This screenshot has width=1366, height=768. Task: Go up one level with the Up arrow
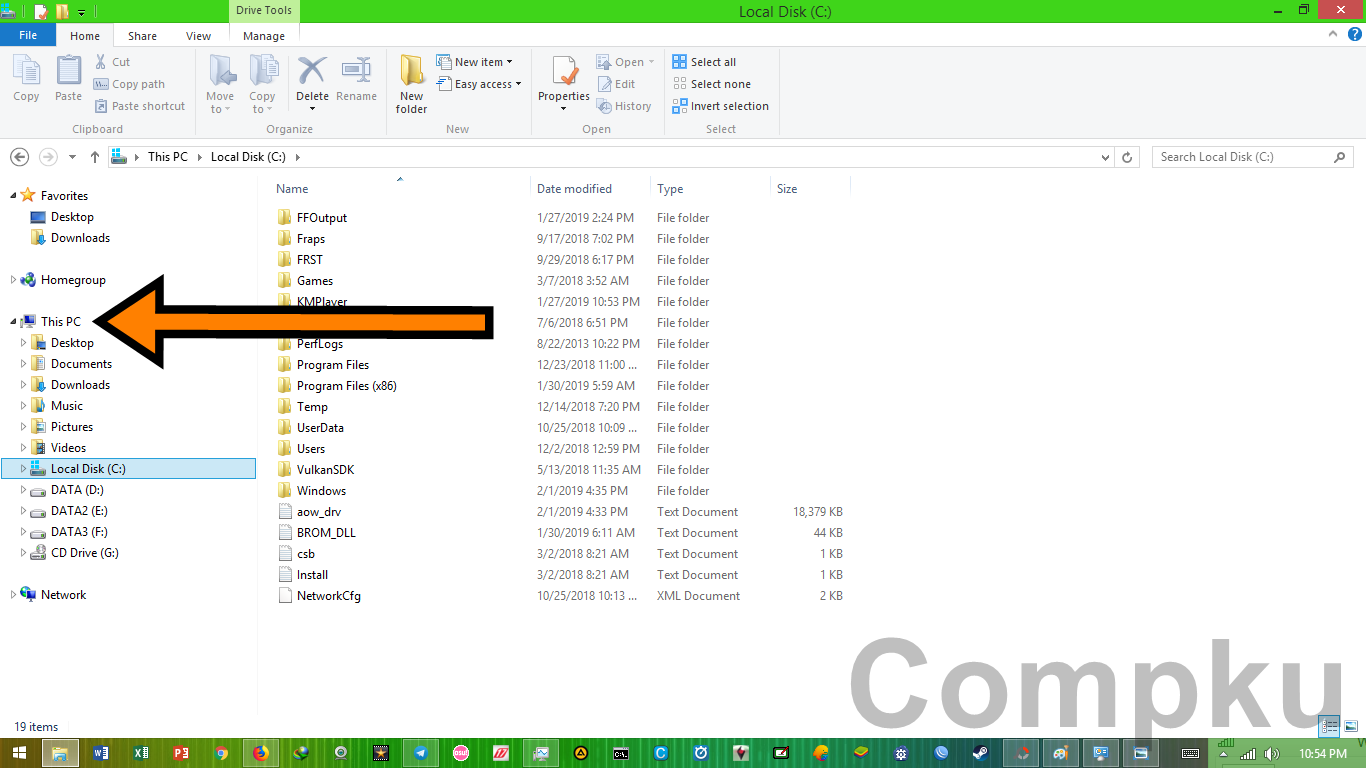[95, 157]
